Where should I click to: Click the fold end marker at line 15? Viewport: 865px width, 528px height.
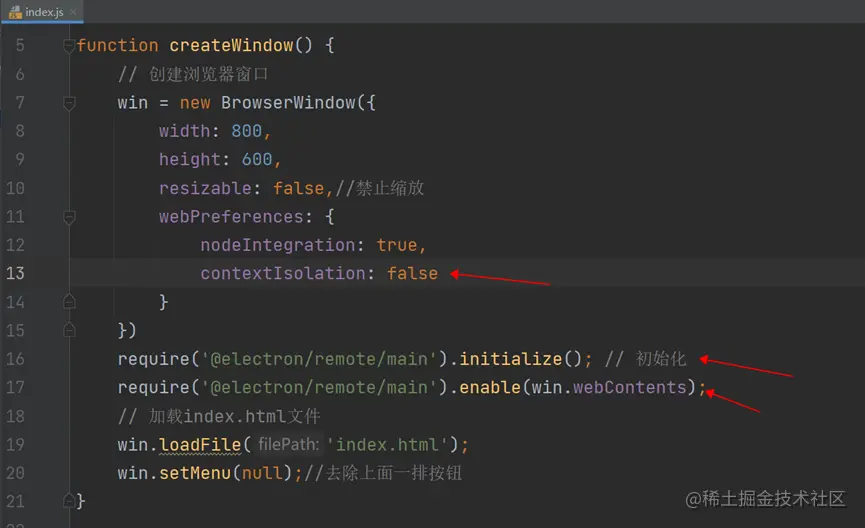coord(69,329)
